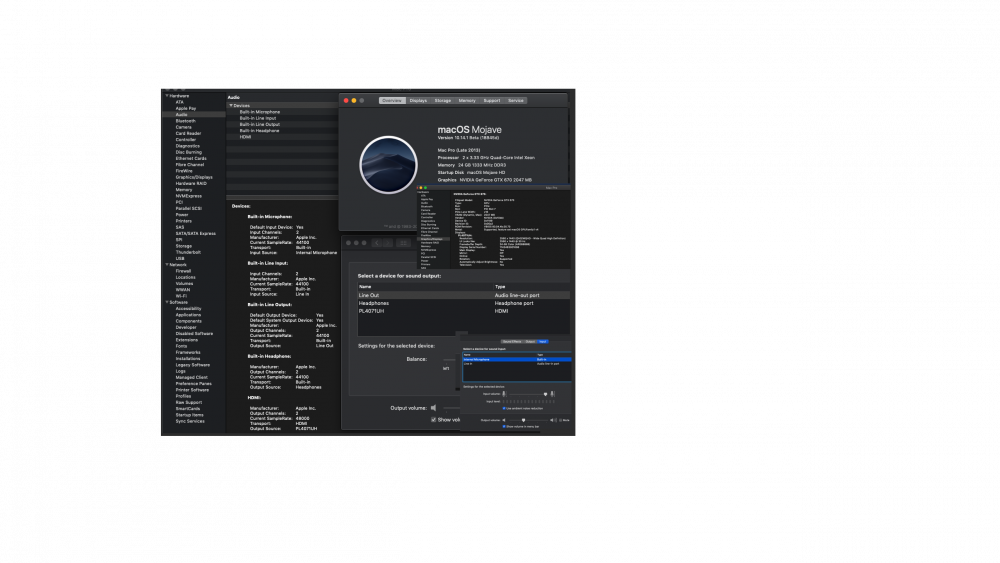Select PL4071UH HDMI output device
The height and width of the screenshot is (563, 1000).
click(464, 311)
